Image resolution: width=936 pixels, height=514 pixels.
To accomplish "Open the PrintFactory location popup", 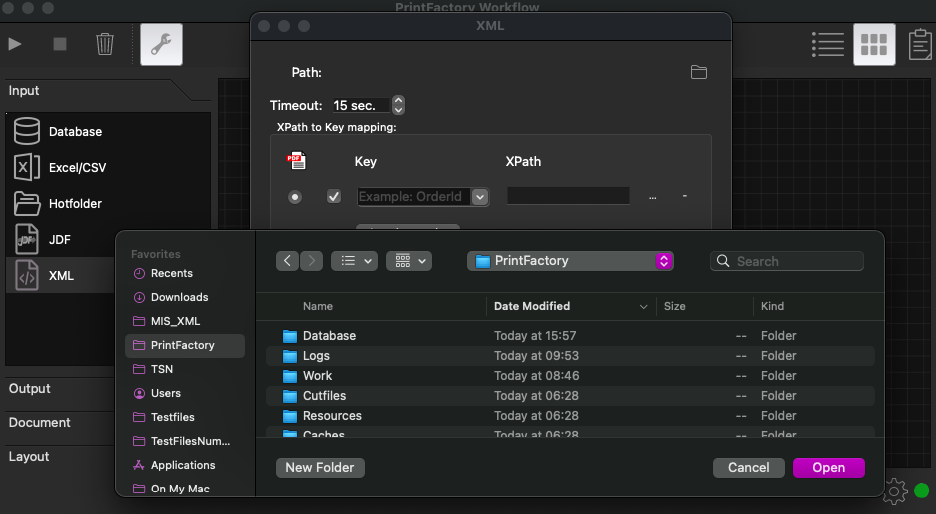I will pos(570,261).
